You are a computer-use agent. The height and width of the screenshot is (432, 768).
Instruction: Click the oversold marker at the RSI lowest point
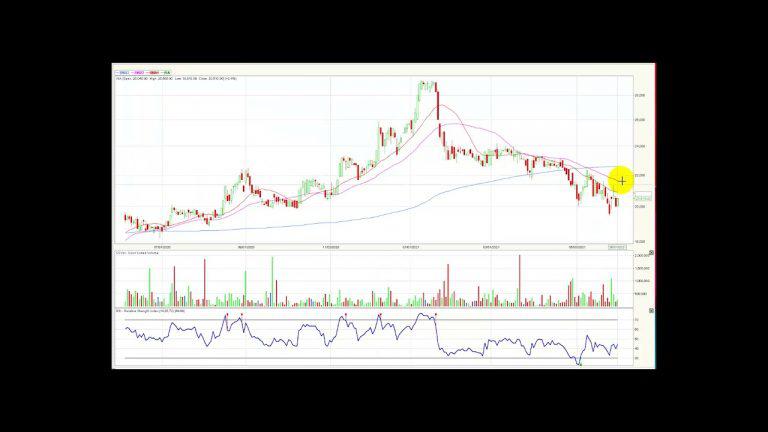(580, 364)
